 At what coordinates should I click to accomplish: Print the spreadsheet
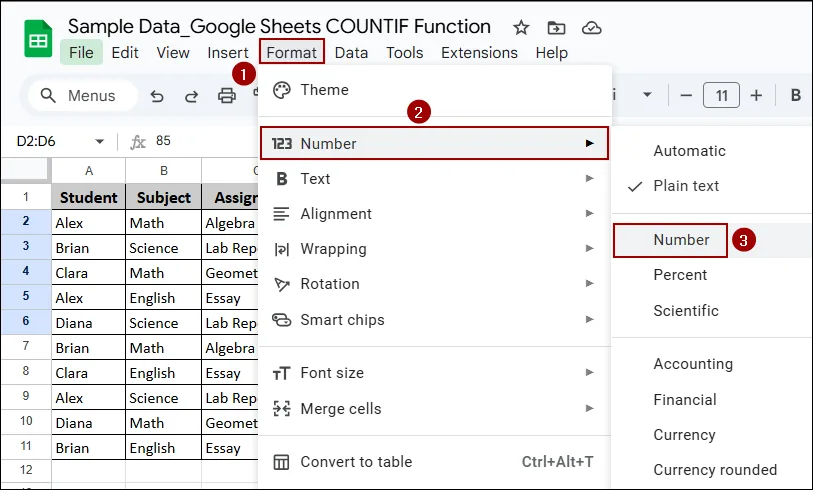[227, 96]
